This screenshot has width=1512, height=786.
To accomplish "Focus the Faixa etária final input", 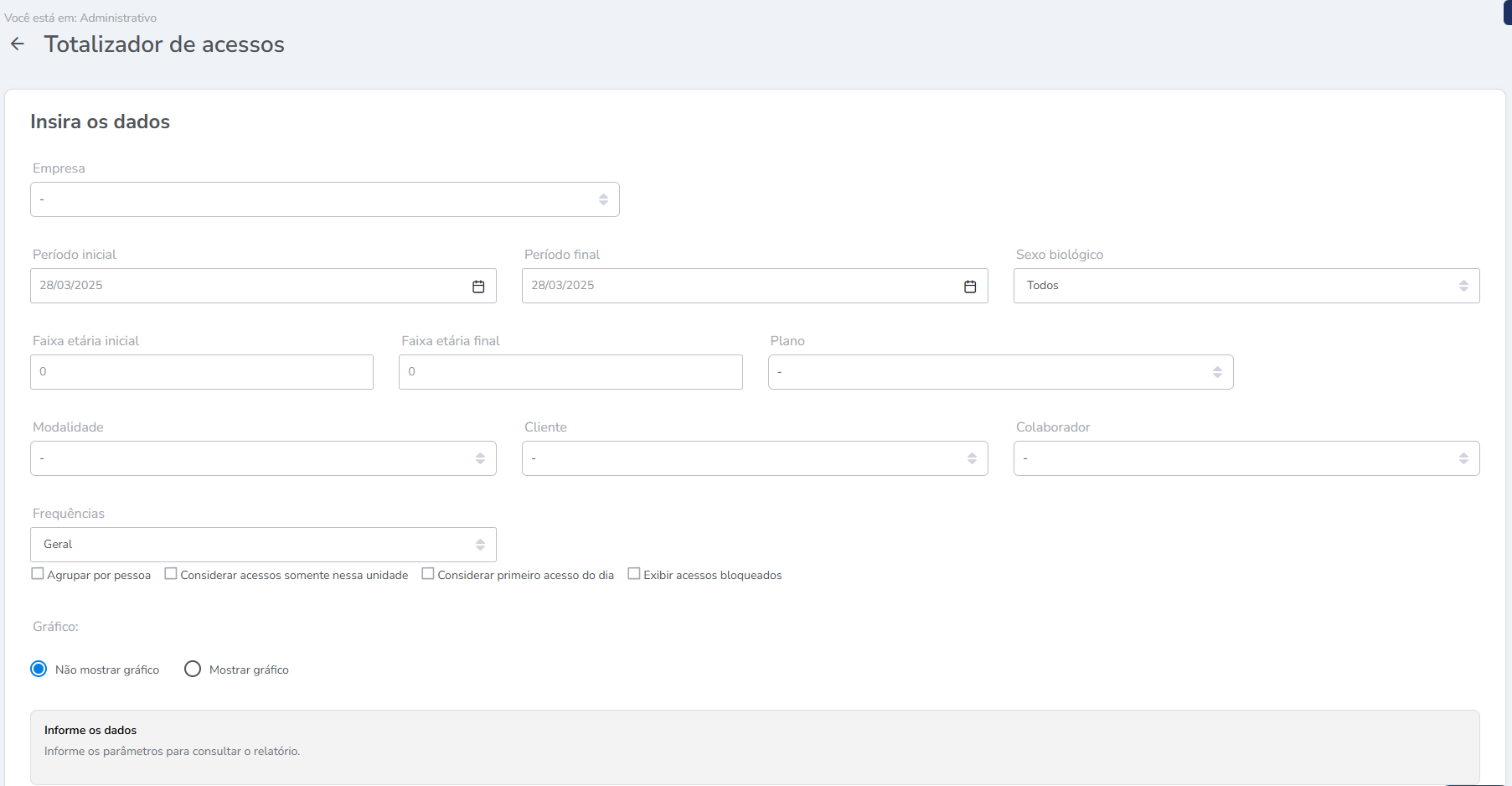I will coord(570,372).
